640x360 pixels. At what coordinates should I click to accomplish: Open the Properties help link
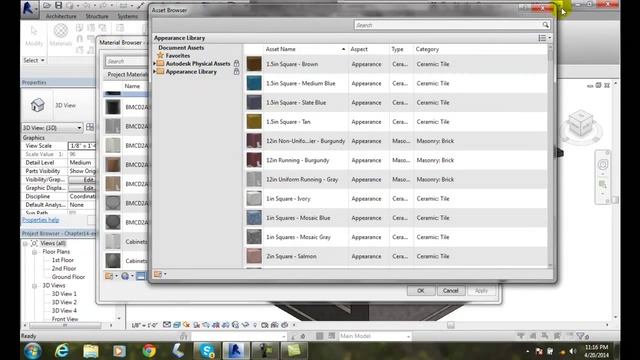40,220
